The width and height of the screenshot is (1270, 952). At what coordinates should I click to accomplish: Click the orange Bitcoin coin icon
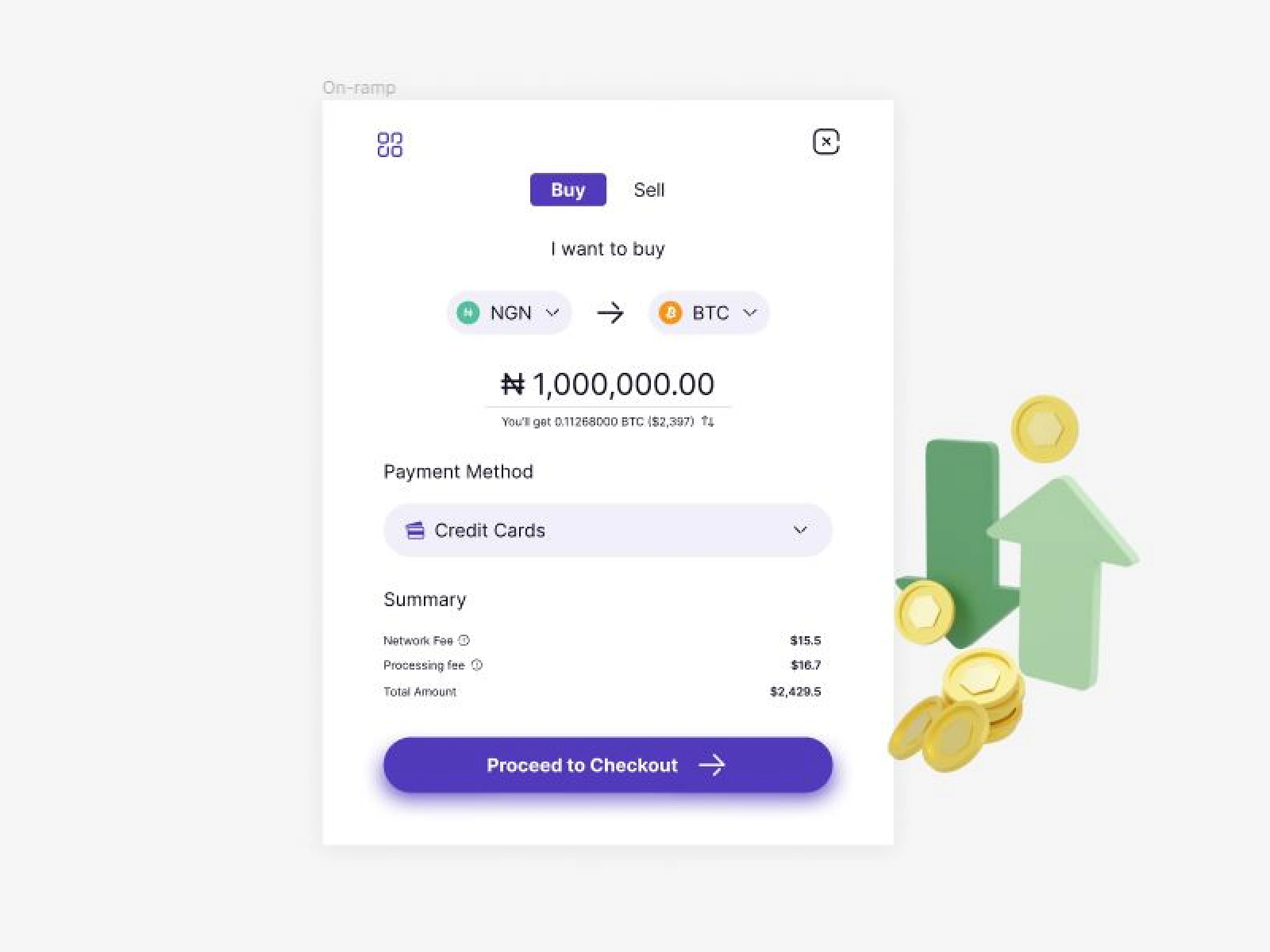point(670,313)
